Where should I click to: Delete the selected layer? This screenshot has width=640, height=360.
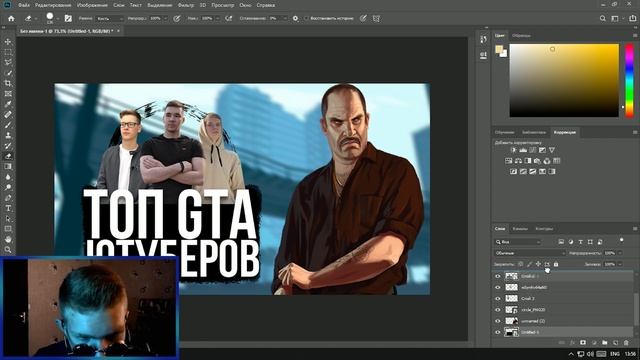pyautogui.click(x=626, y=343)
